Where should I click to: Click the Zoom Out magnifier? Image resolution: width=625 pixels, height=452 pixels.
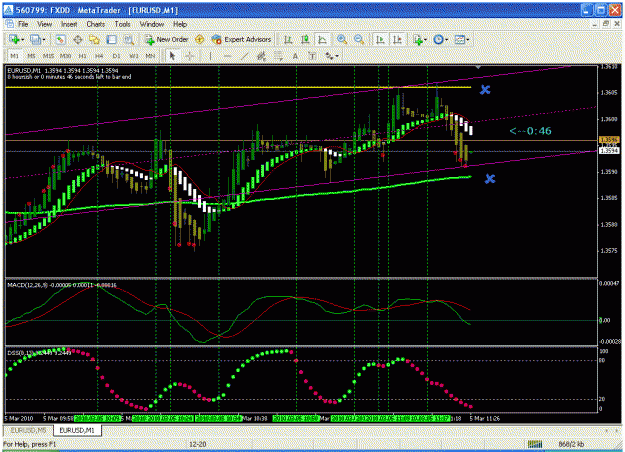[359, 39]
